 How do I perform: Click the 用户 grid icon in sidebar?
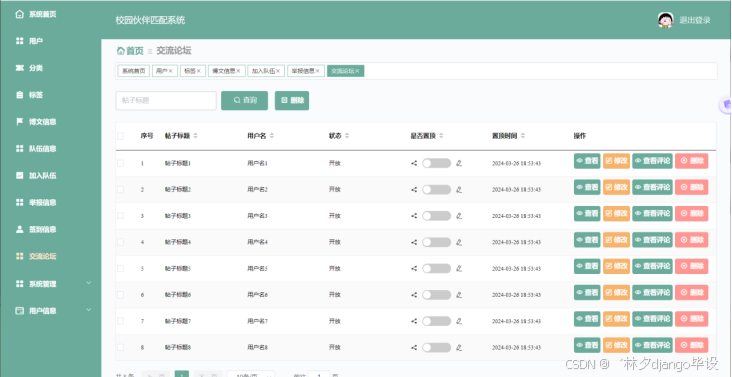[x=19, y=41]
